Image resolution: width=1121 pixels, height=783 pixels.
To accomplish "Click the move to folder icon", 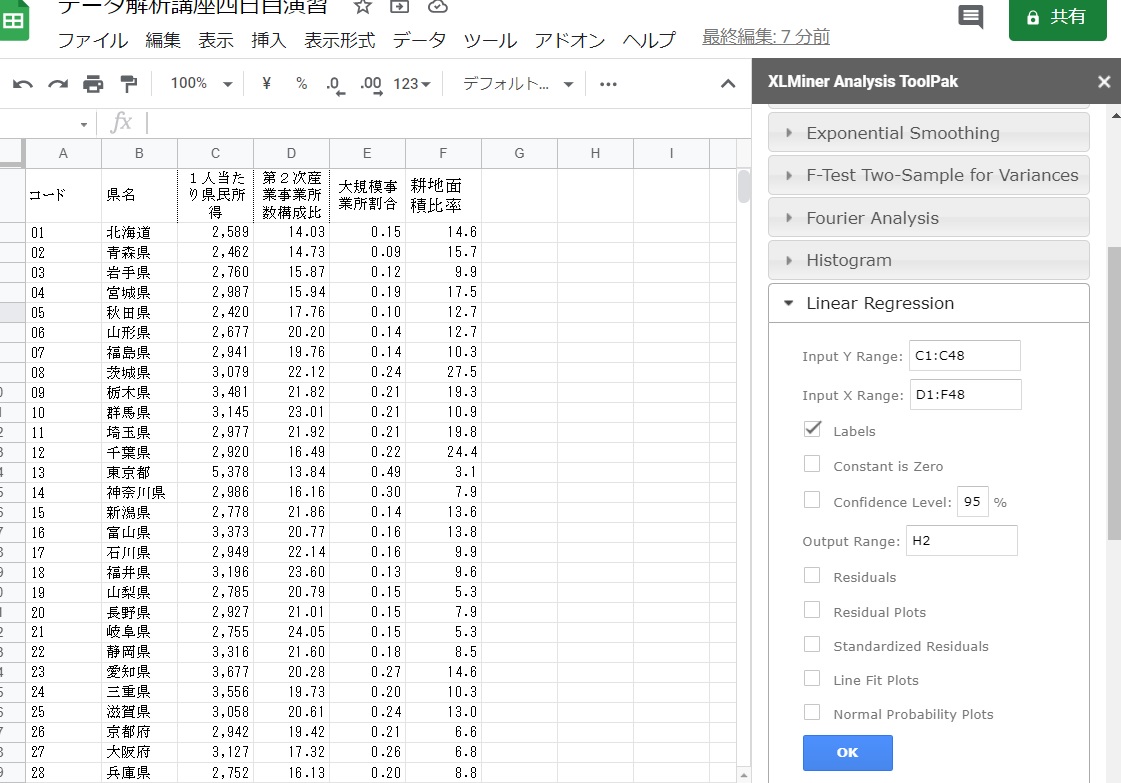I will tap(400, 6).
